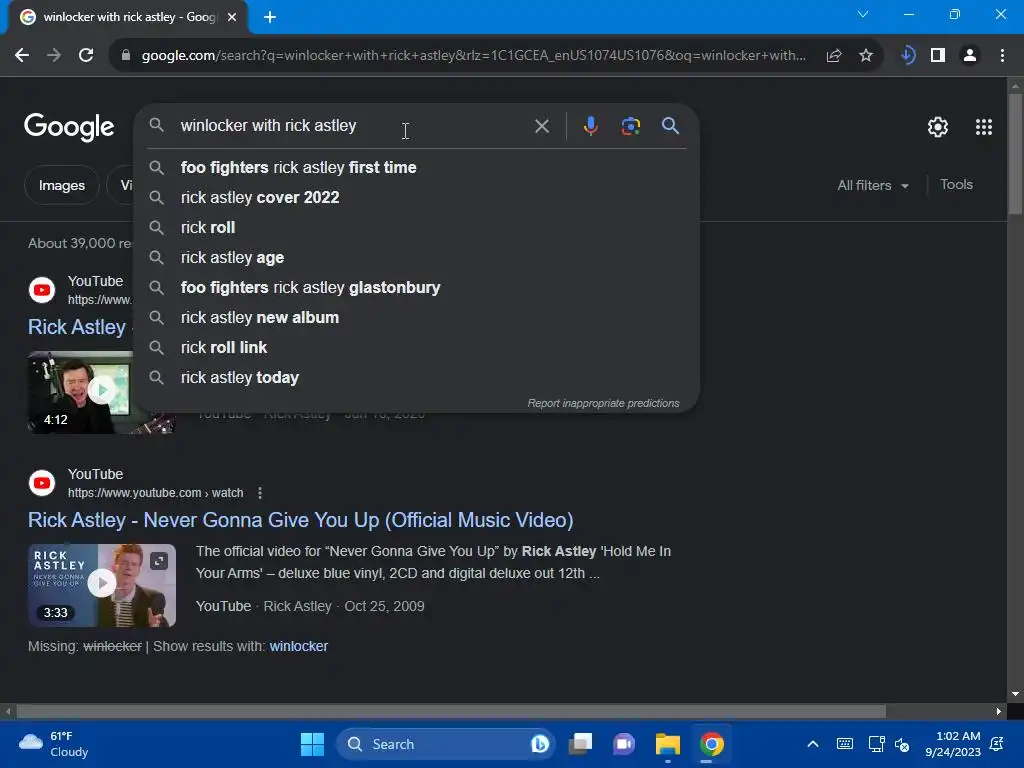The image size is (1024, 768).
Task: Click the taskbar Search box
Action: click(x=445, y=744)
